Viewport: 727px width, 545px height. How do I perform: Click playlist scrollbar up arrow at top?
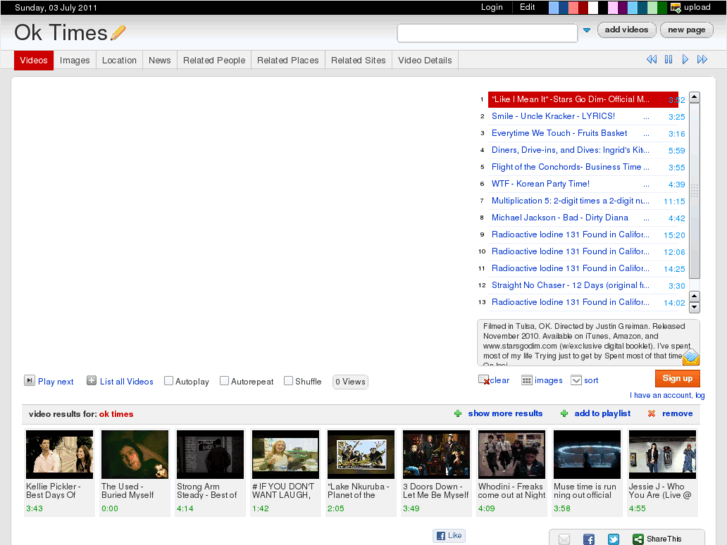(x=694, y=97)
